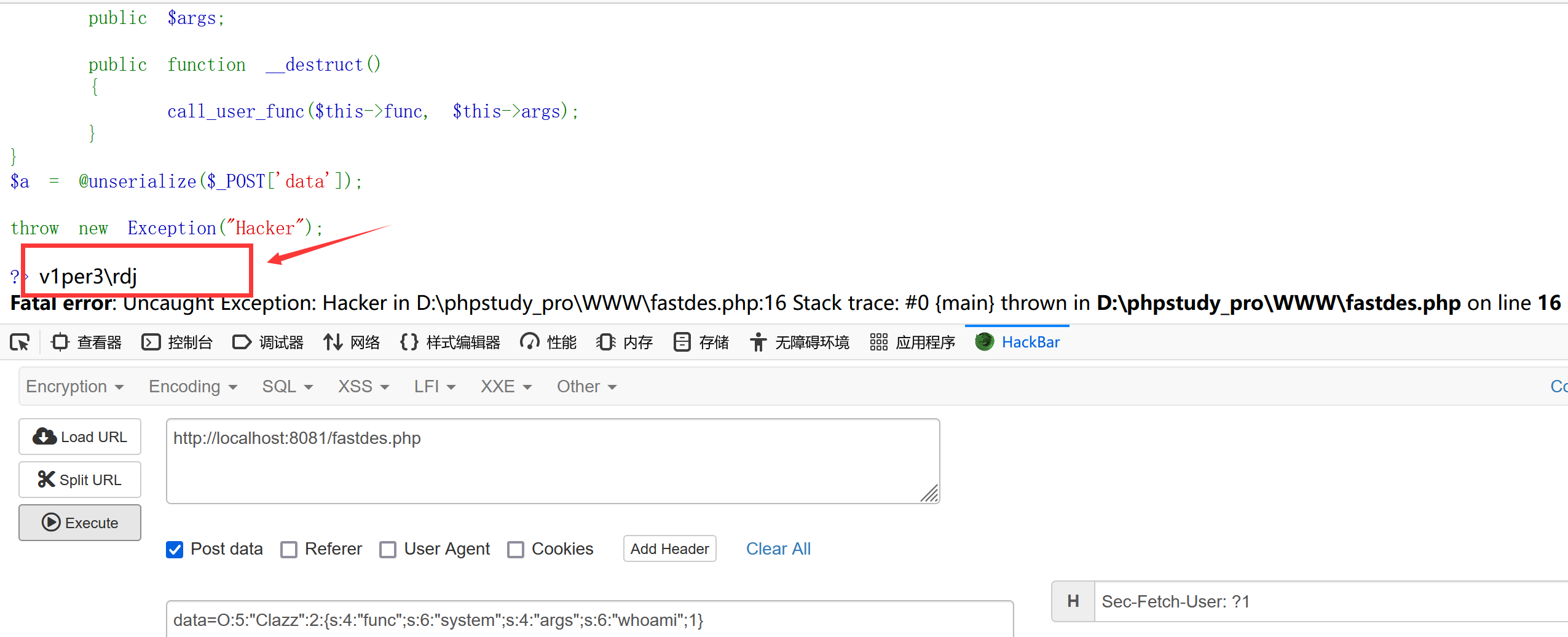Expand the SQL dropdown

[x=288, y=386]
